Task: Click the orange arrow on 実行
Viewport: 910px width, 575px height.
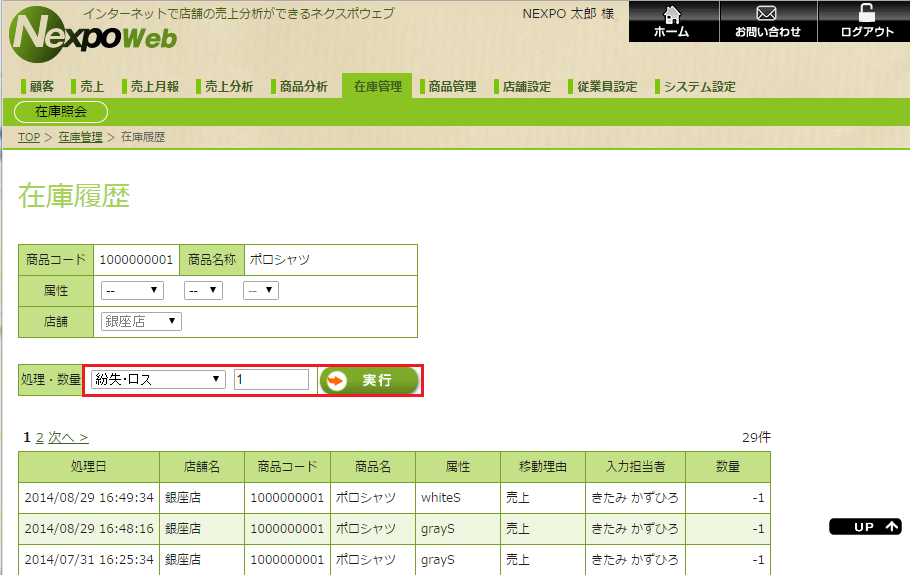Action: (336, 381)
